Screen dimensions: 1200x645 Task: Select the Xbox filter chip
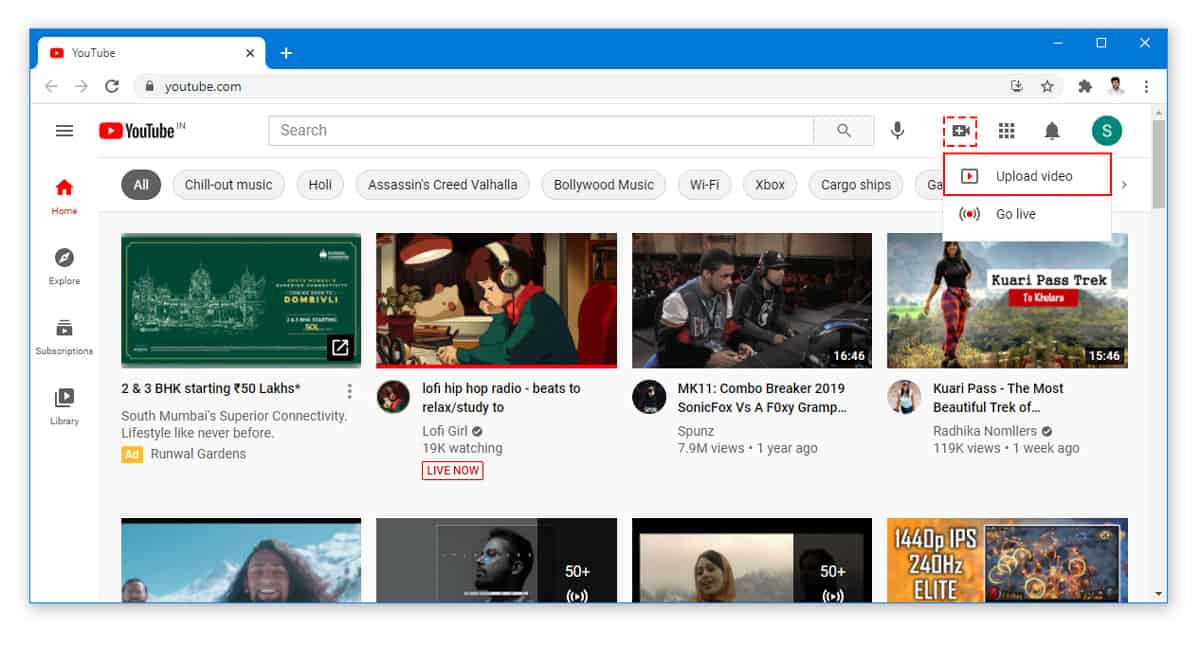click(x=770, y=185)
